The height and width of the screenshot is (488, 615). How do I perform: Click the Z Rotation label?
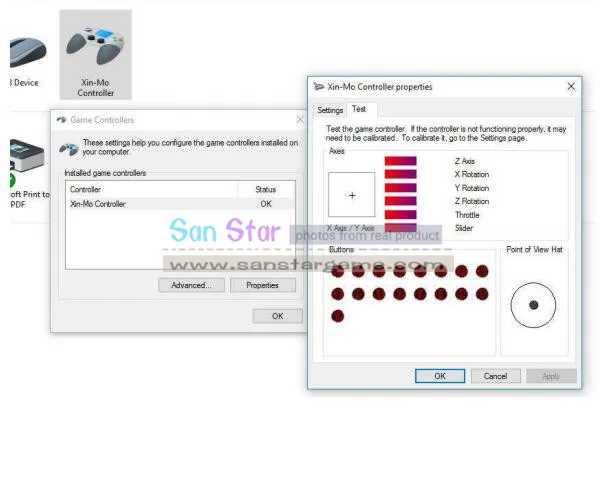tap(472, 201)
